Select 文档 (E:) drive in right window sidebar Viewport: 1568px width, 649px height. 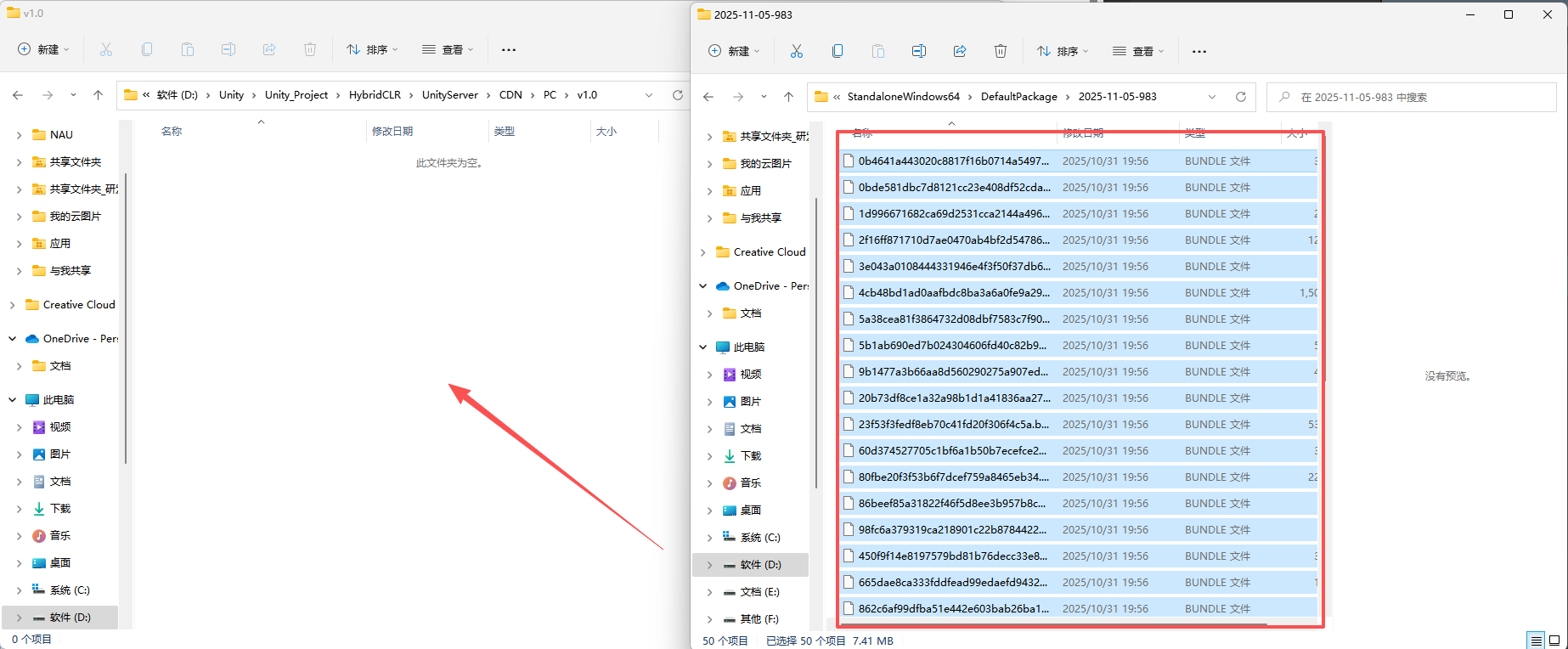click(x=751, y=591)
